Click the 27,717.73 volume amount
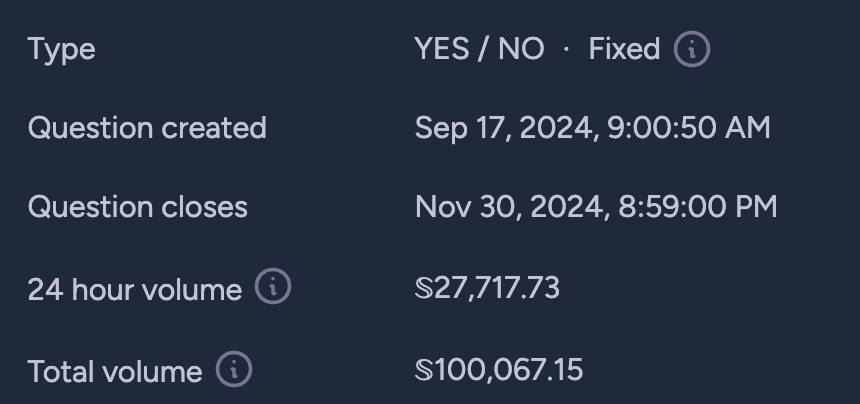860x404 pixels. click(x=496, y=288)
